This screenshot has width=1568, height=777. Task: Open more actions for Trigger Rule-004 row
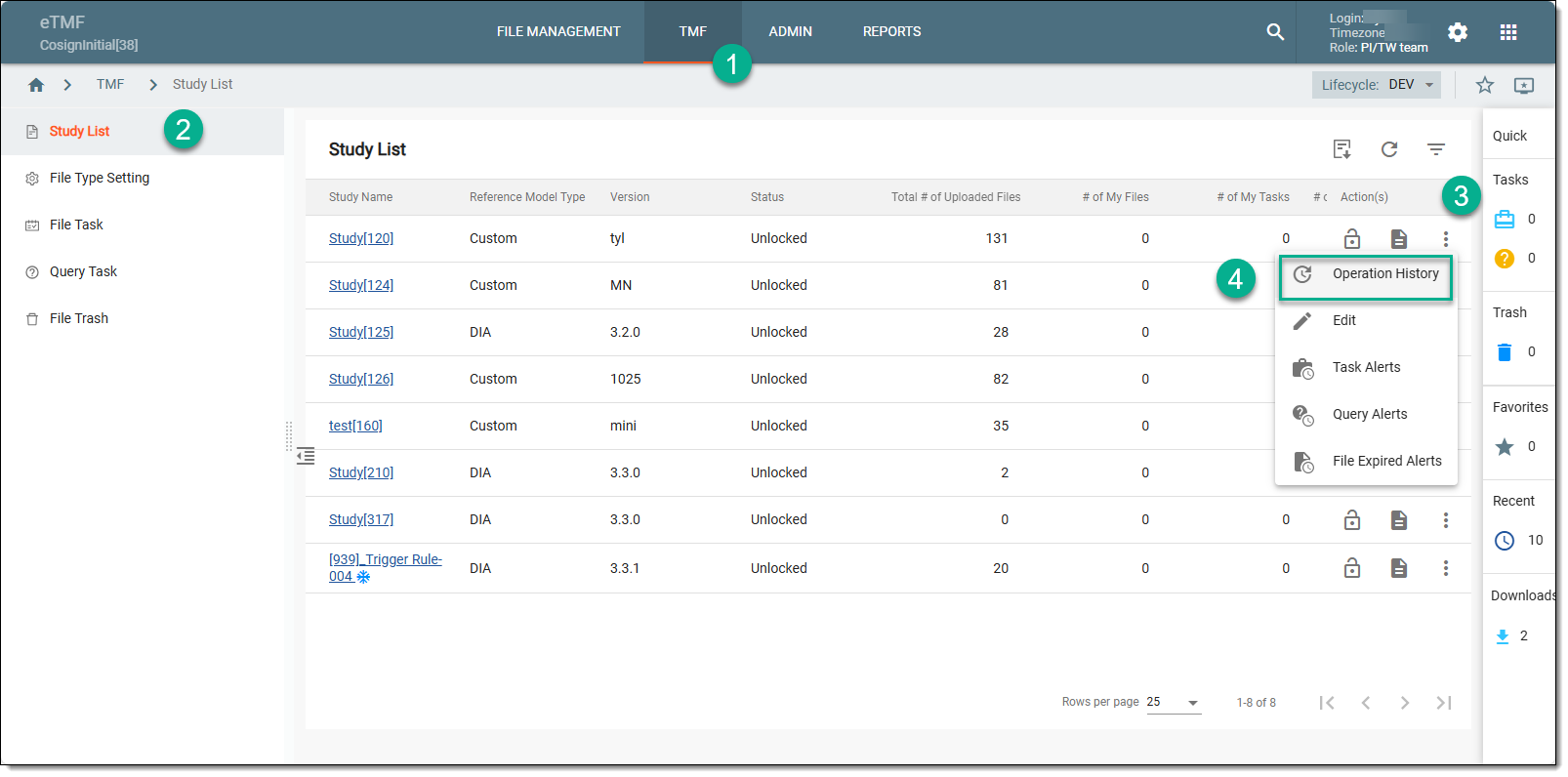click(1446, 568)
